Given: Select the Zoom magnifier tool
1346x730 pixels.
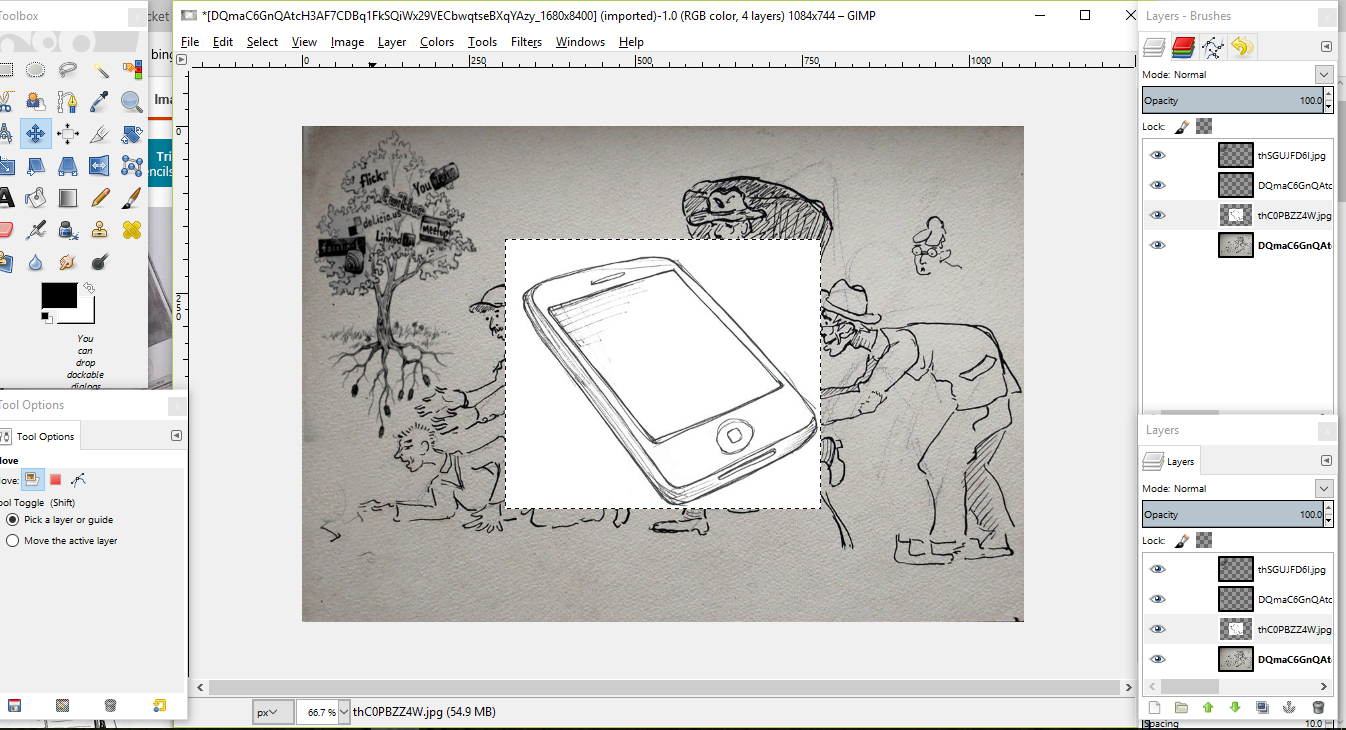Looking at the screenshot, I should [x=131, y=101].
